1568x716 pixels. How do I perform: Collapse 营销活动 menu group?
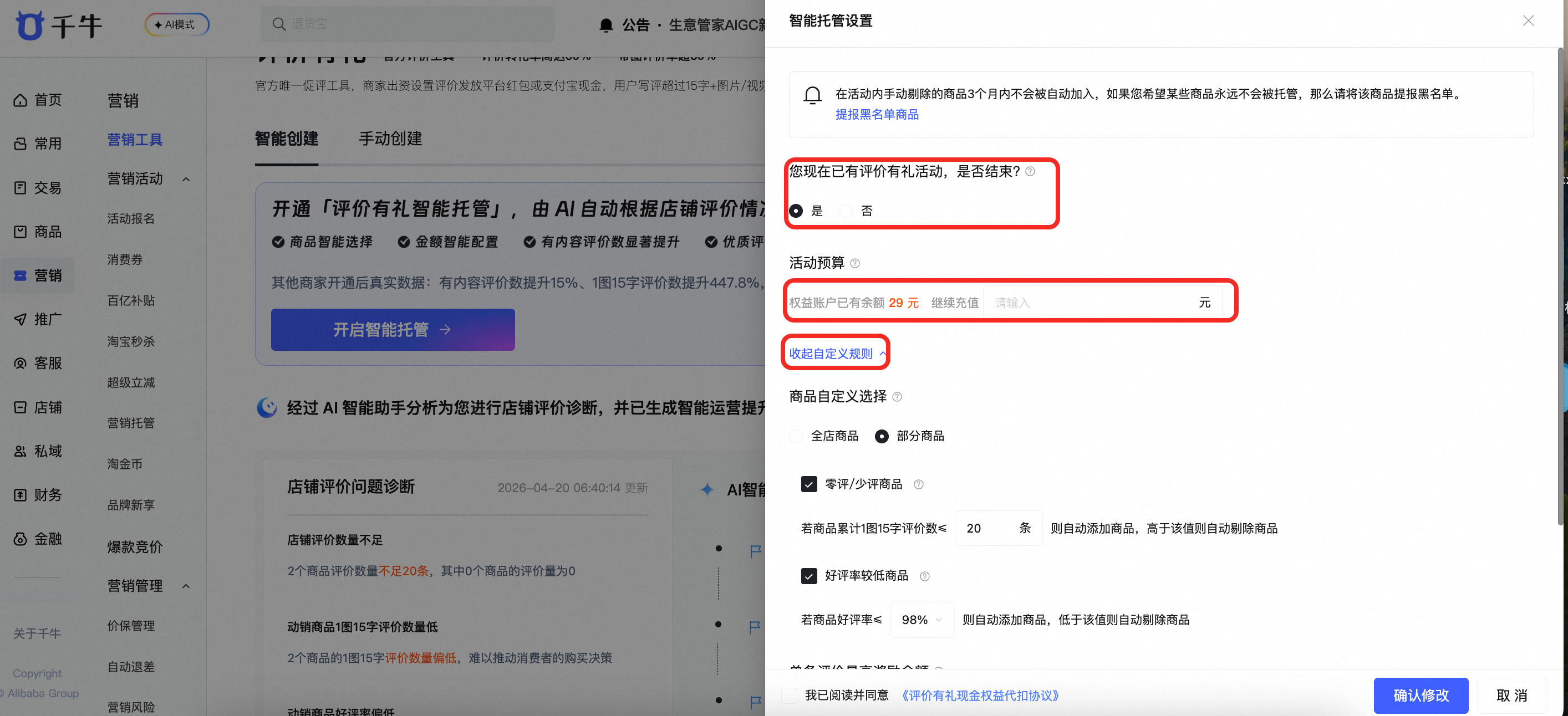tap(186, 179)
